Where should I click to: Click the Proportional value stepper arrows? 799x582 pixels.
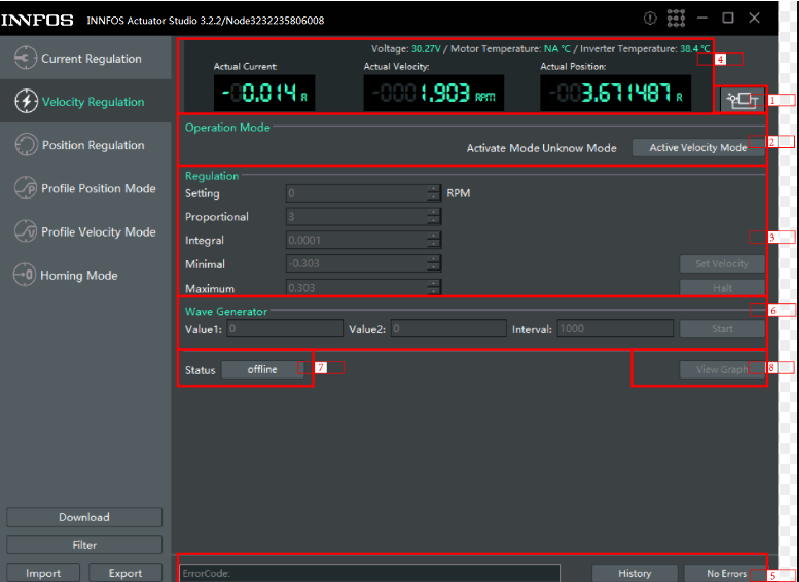433,217
